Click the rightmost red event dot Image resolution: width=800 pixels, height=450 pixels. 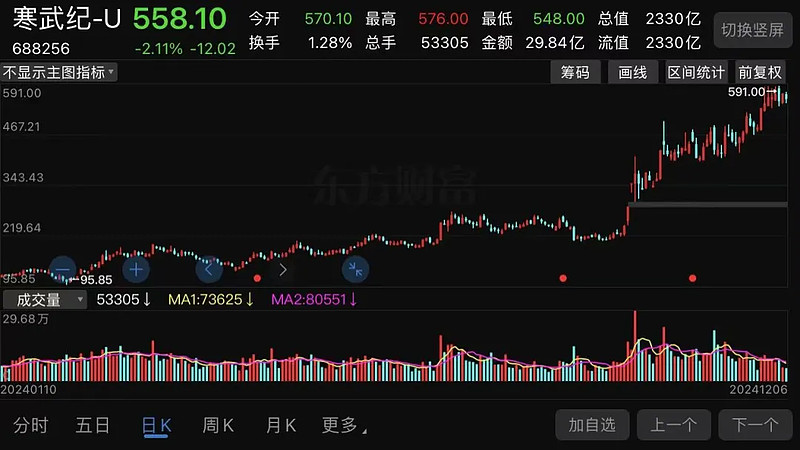pos(692,278)
